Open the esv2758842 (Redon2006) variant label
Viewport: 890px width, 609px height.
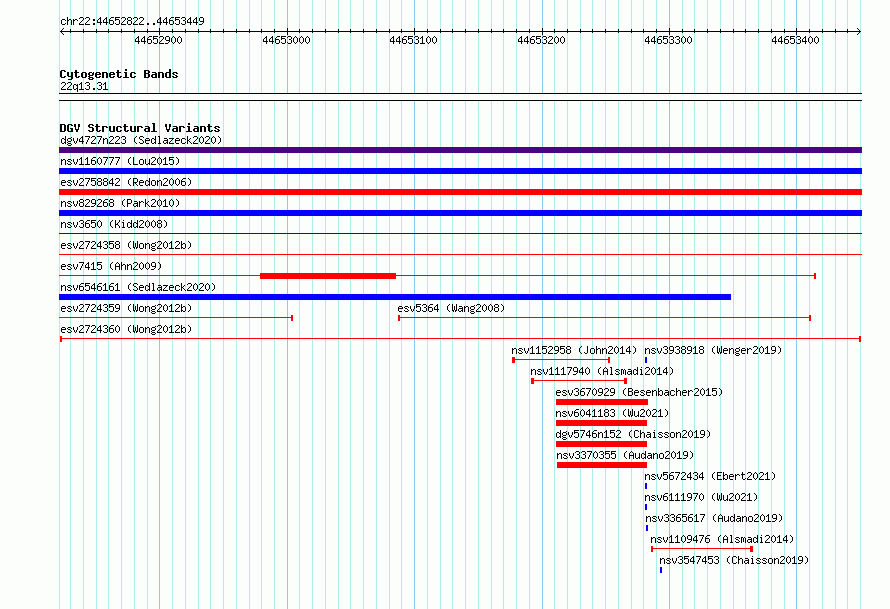(x=126, y=182)
